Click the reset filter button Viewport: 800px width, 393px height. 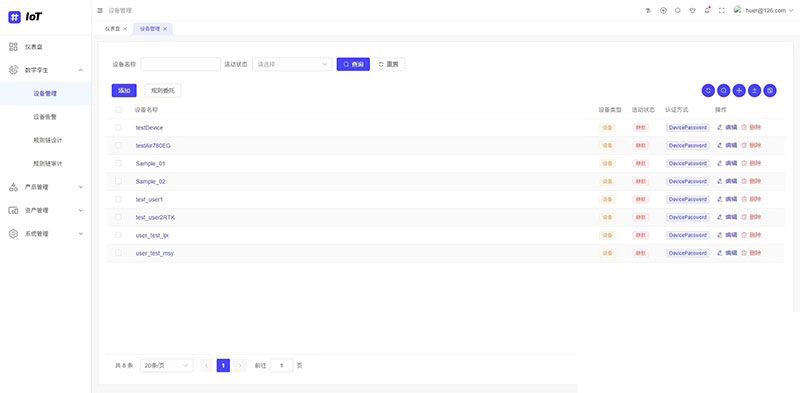pyautogui.click(x=389, y=64)
